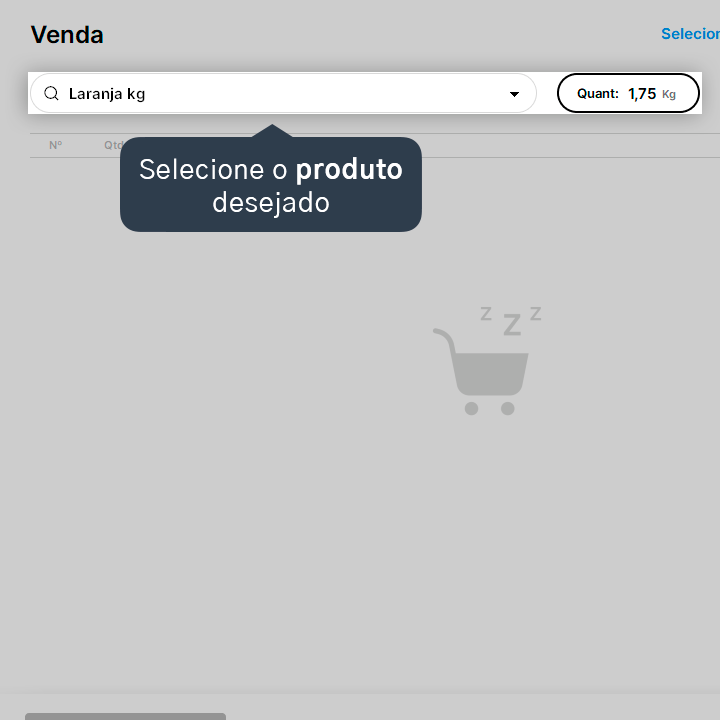The height and width of the screenshot is (720, 720).
Task: Select the 1,75 quantity value
Action: pos(642,94)
